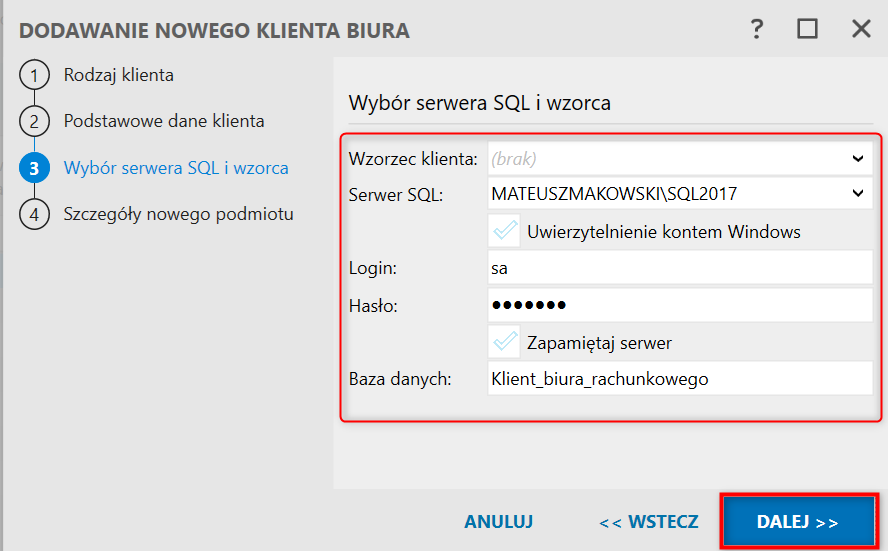Click the help question mark icon
The height and width of the screenshot is (551, 888).
tap(757, 29)
